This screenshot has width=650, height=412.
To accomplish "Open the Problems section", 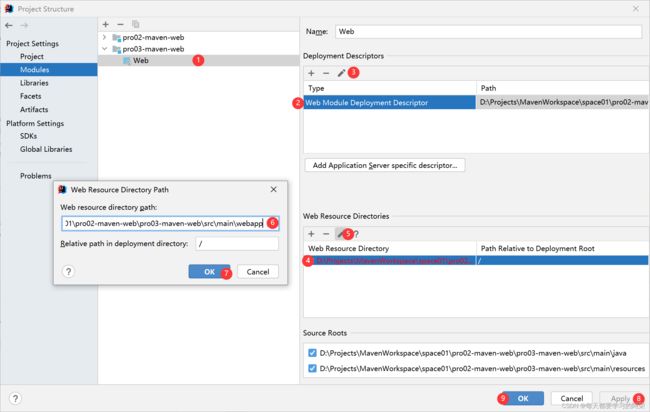I will click(36, 176).
